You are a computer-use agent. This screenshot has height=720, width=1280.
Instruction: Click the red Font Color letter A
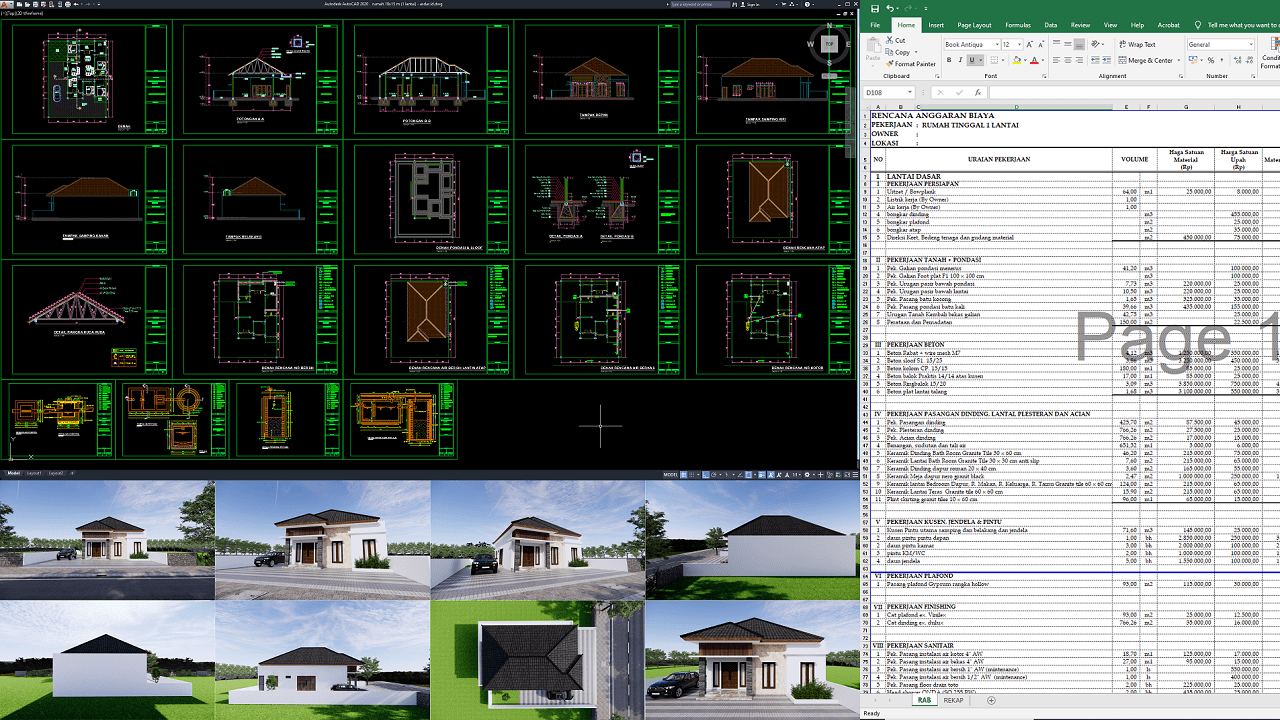click(1034, 60)
